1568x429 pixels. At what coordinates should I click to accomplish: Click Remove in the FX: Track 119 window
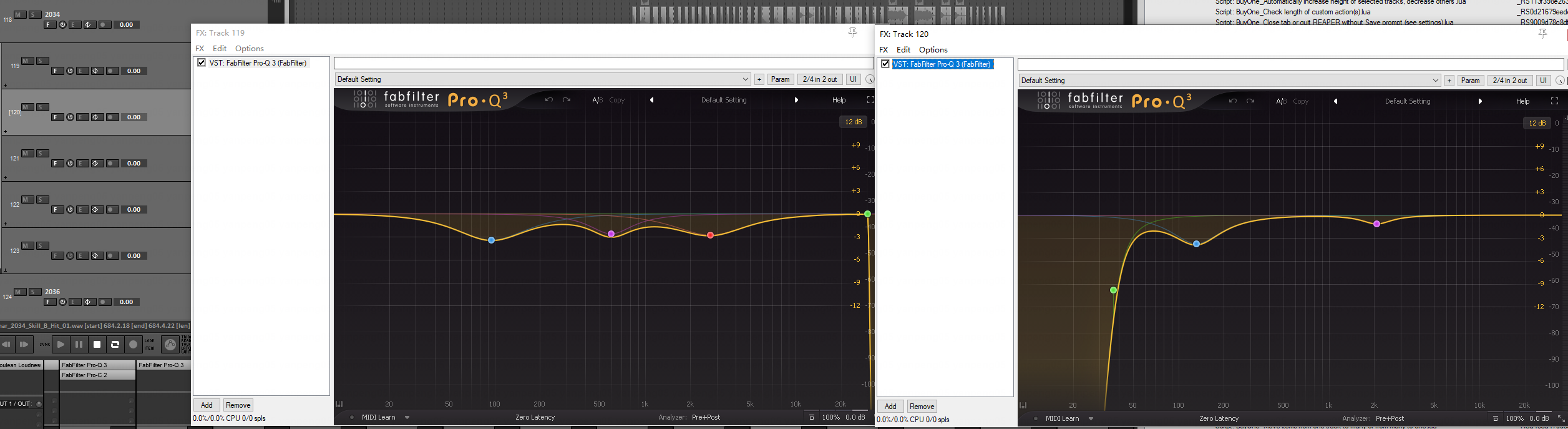point(238,405)
